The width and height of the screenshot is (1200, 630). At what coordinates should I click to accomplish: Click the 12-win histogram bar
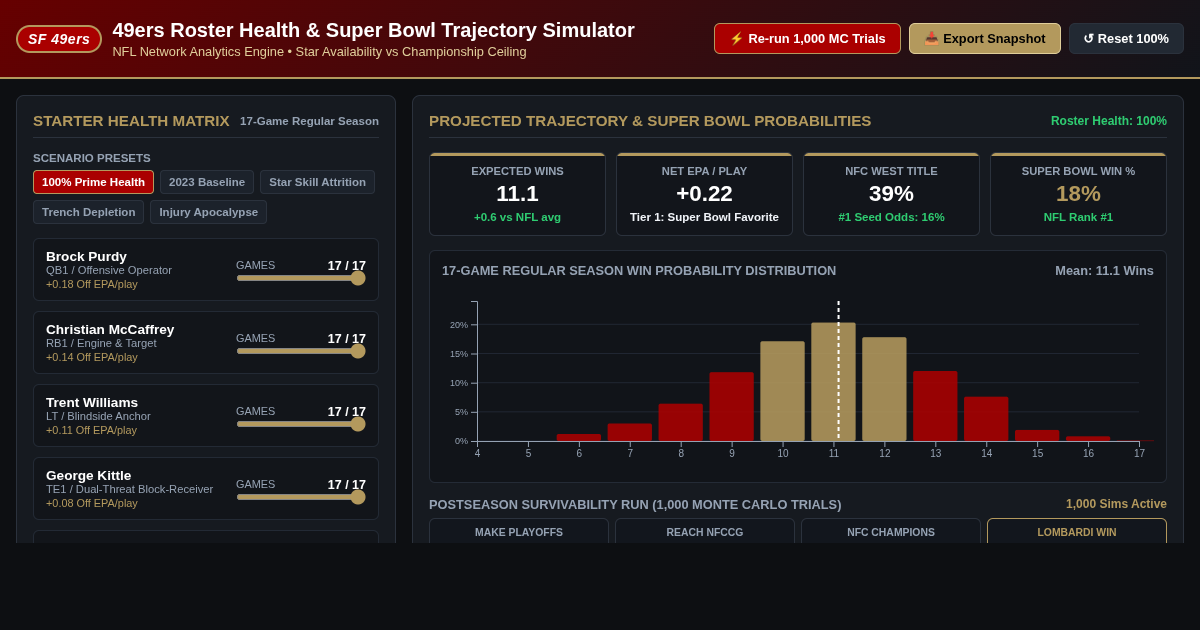(x=884, y=389)
